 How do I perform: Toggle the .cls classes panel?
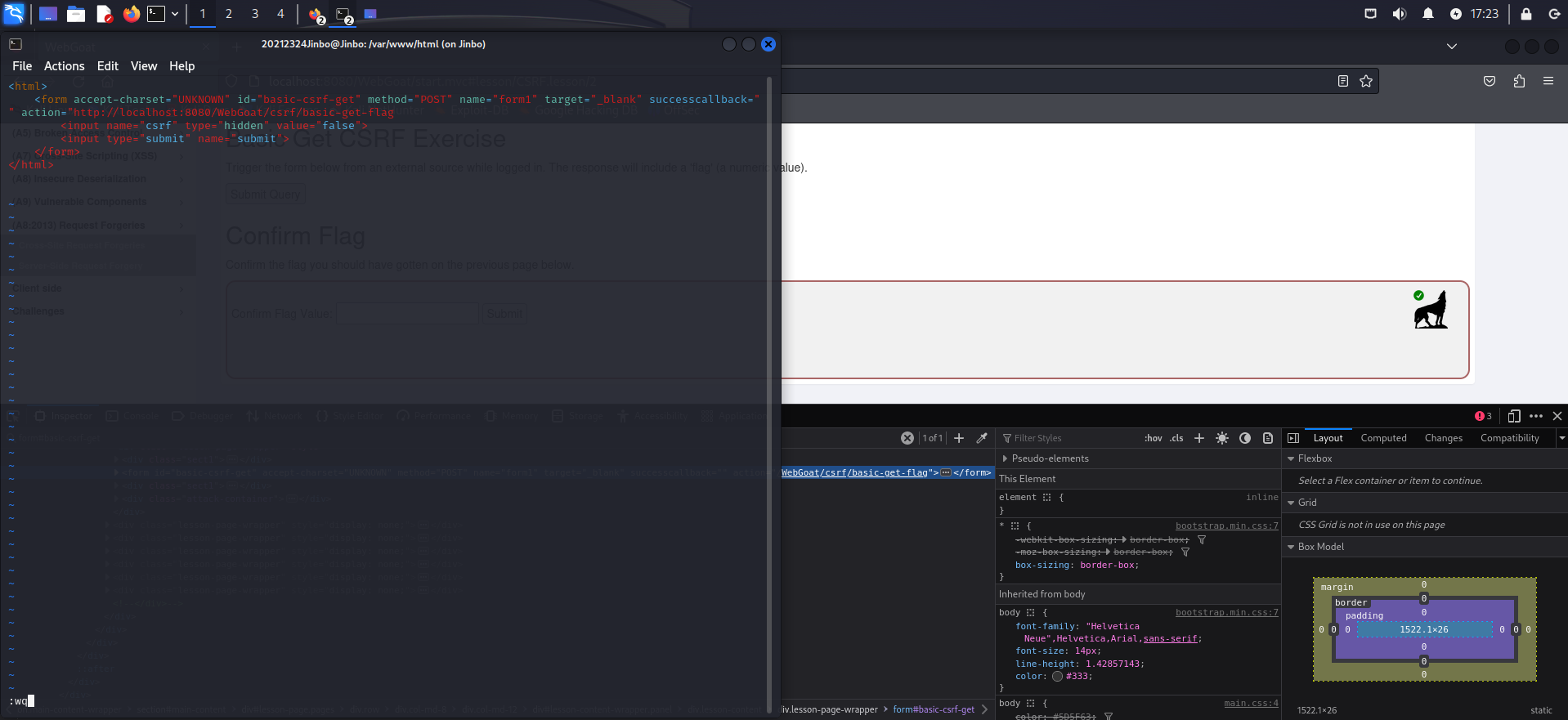1176,438
